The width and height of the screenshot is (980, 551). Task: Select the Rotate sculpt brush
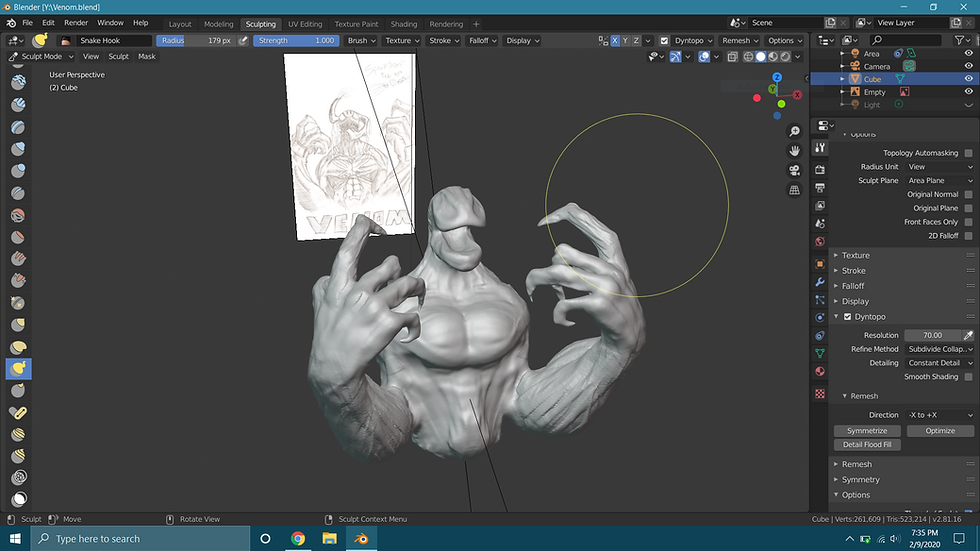pos(18,456)
